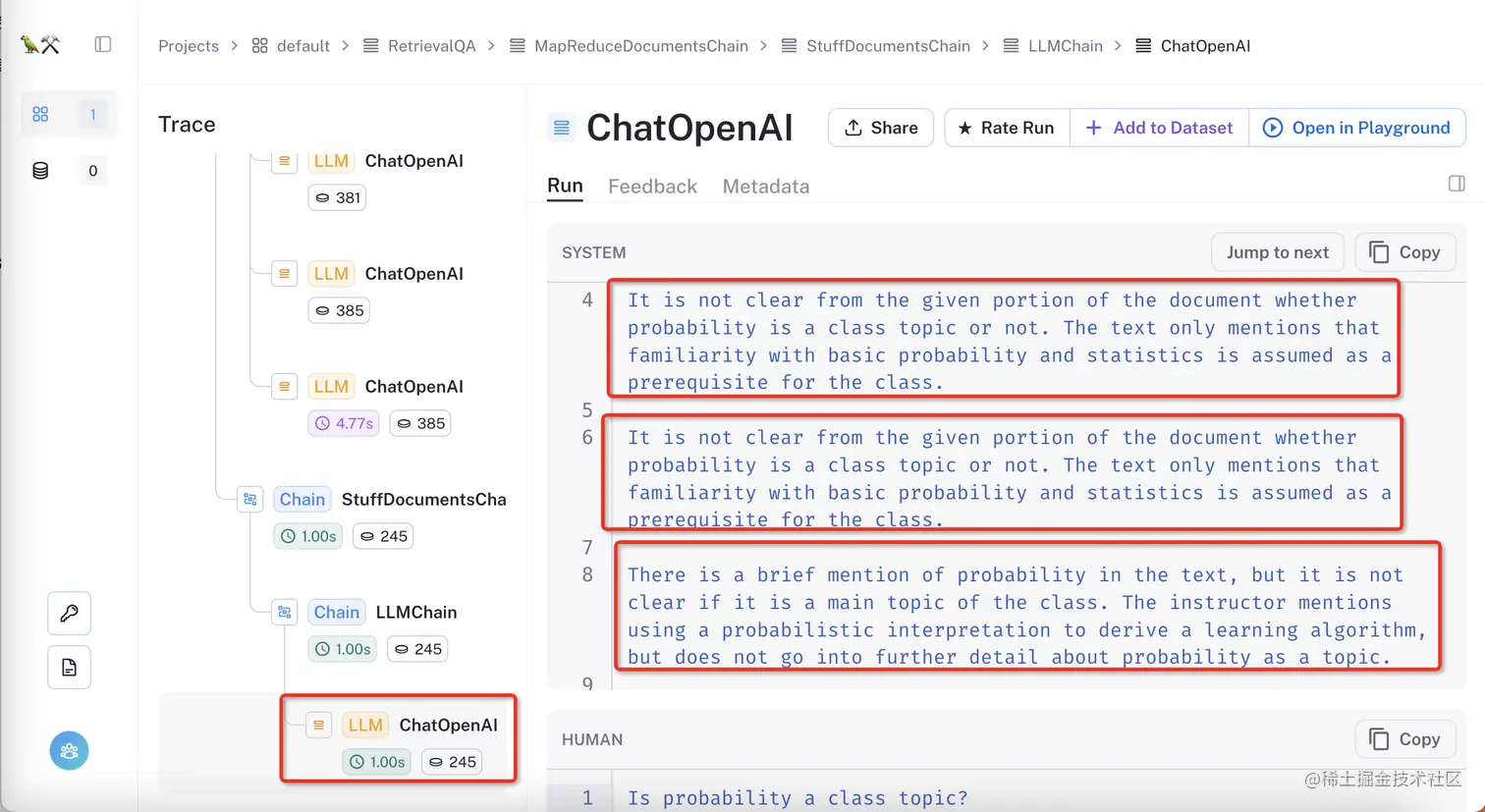Open the run in Playground

(1357, 128)
